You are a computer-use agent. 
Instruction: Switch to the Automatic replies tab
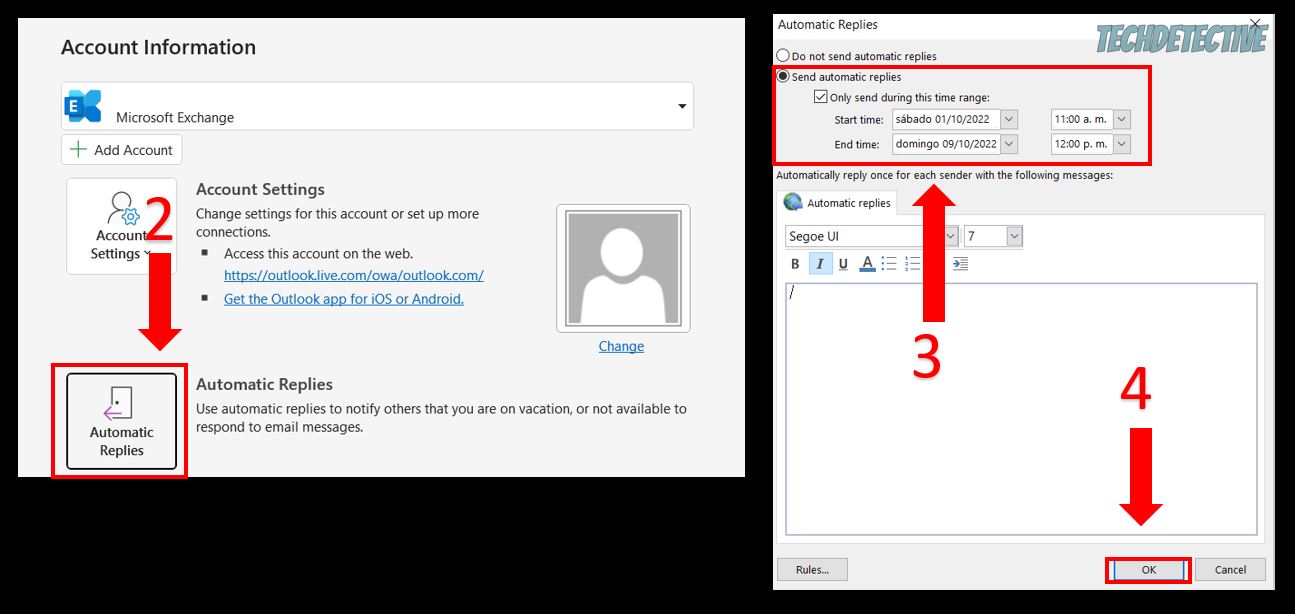coord(840,203)
